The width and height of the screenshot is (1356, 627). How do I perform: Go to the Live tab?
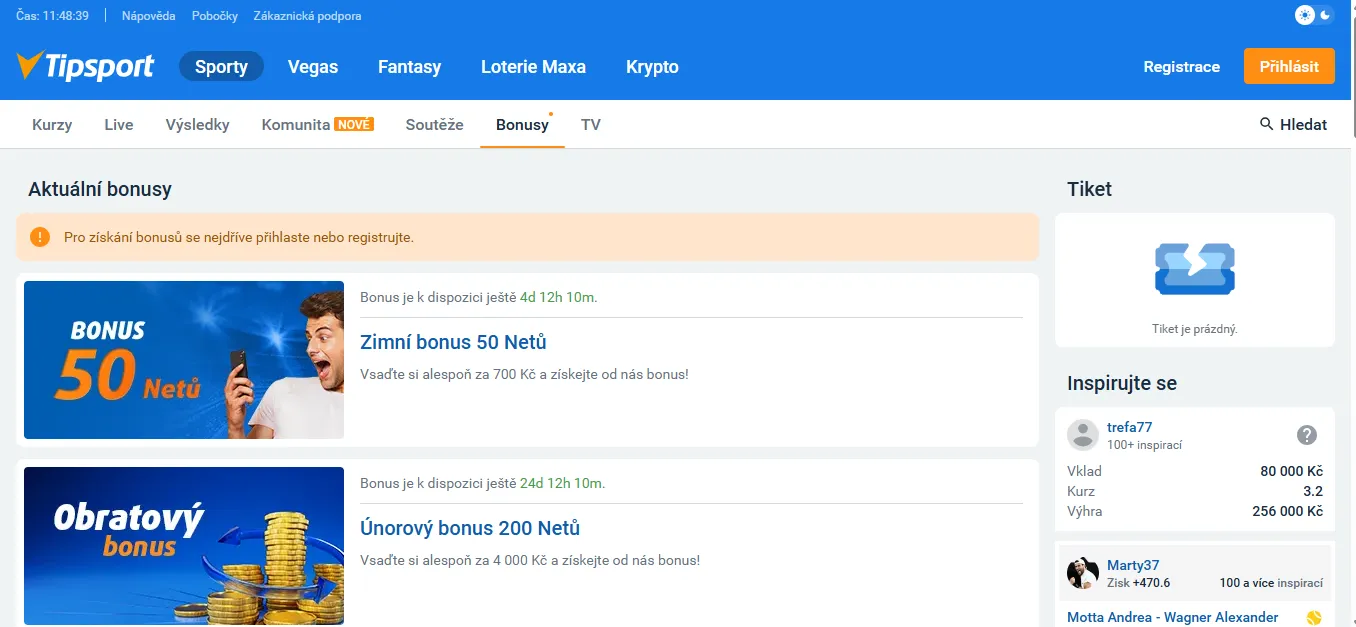[x=119, y=125]
